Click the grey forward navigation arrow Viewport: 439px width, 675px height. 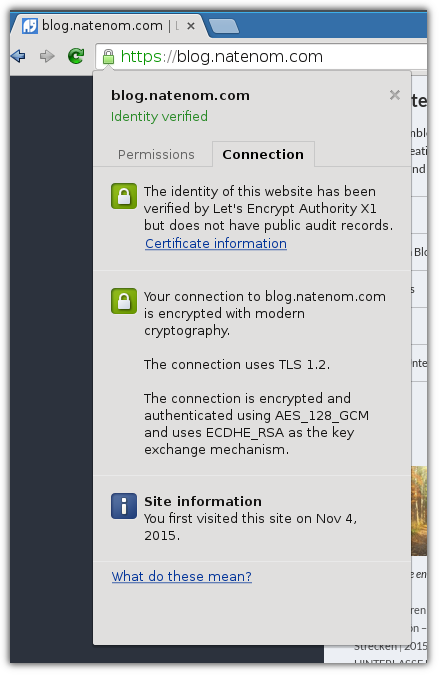click(47, 56)
